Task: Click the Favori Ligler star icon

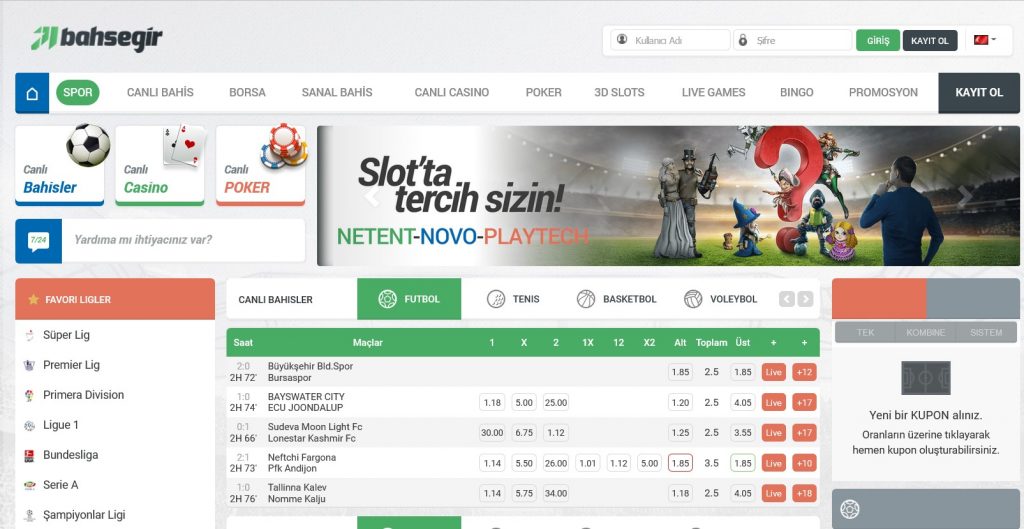Action: 33,299
